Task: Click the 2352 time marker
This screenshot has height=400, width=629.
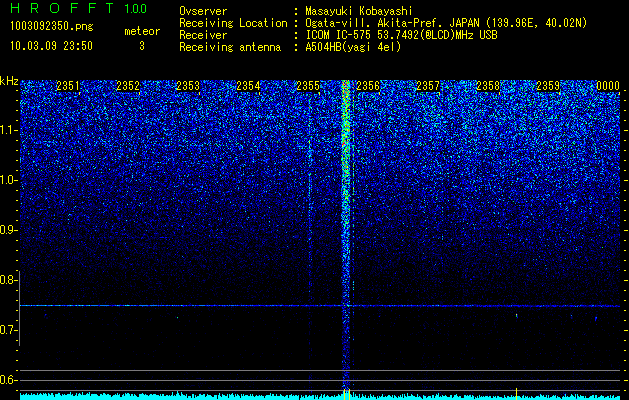Action: coord(128,86)
